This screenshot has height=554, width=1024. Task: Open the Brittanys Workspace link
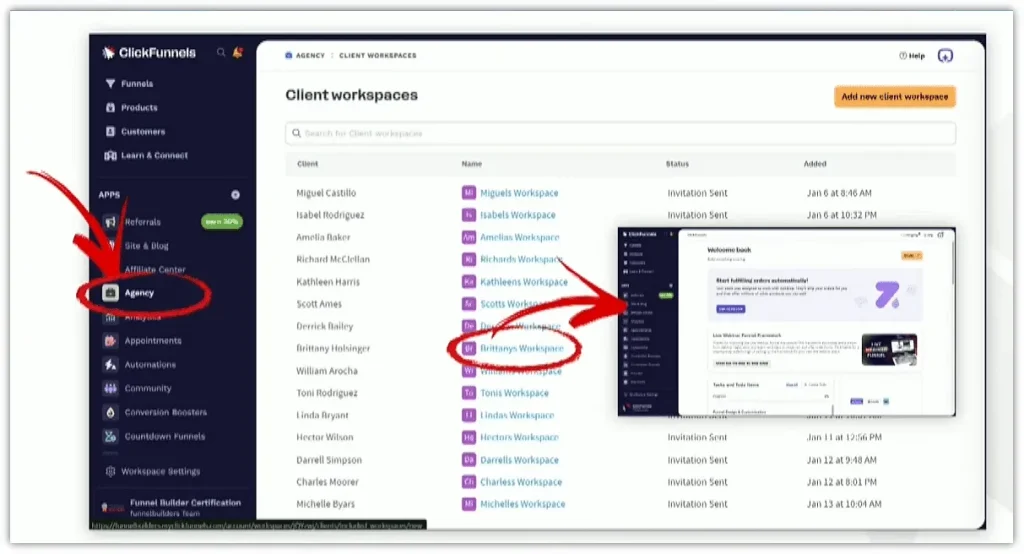(521, 349)
